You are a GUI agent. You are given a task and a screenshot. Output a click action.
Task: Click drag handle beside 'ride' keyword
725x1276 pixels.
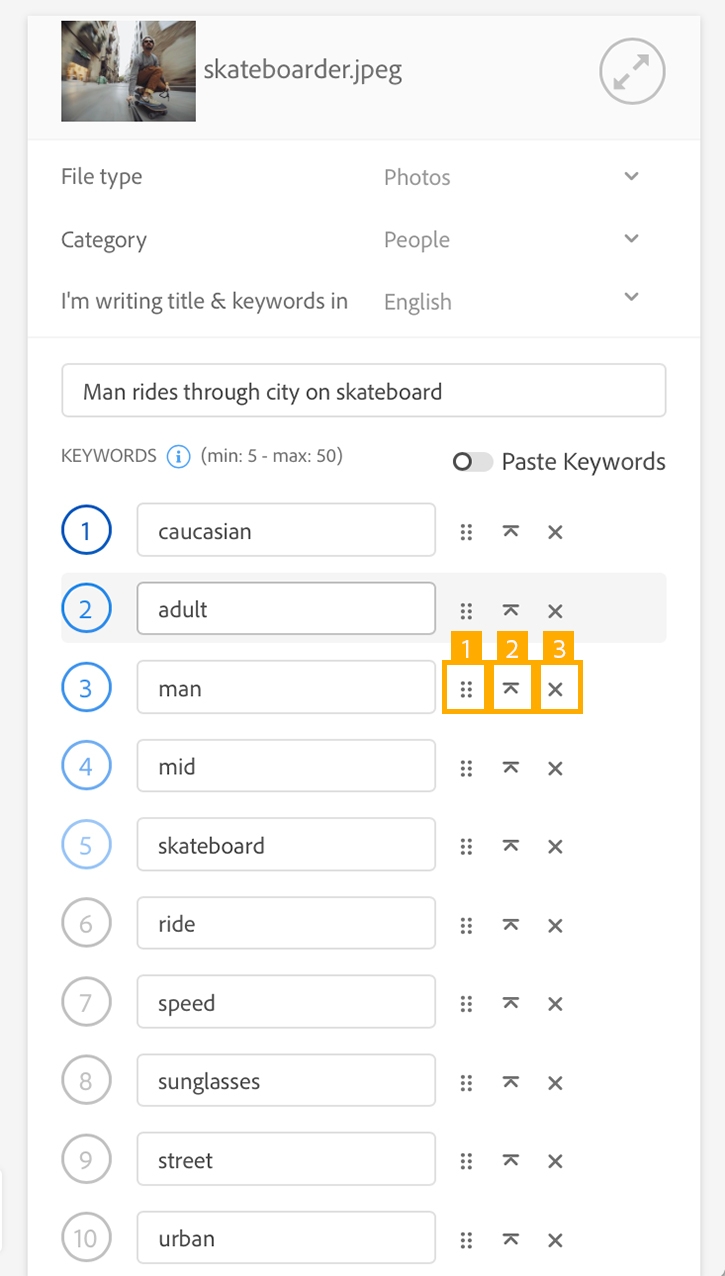pos(466,925)
